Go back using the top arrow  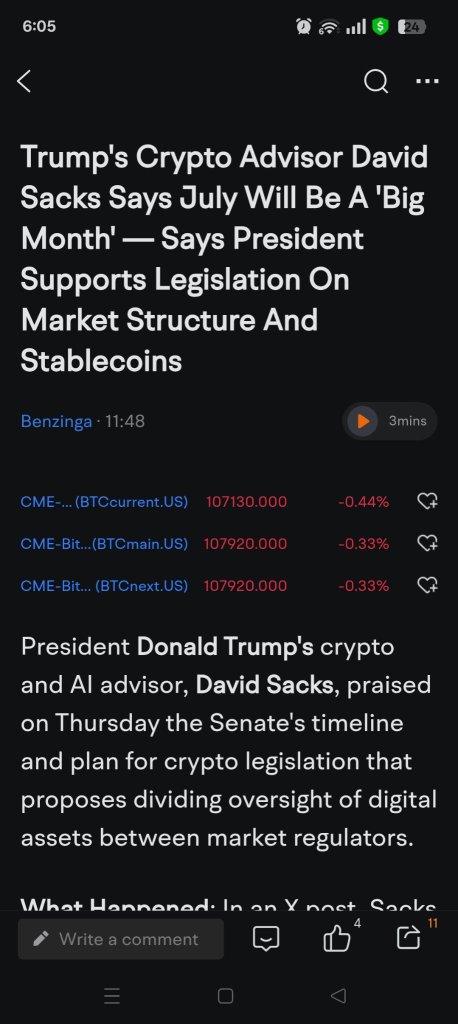tap(24, 82)
